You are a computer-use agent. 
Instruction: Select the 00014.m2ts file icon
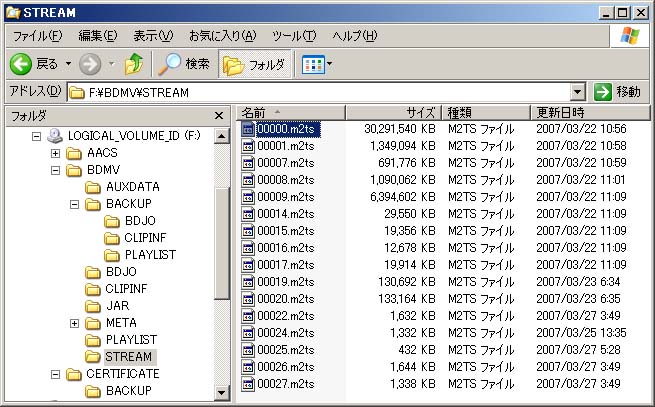click(248, 214)
